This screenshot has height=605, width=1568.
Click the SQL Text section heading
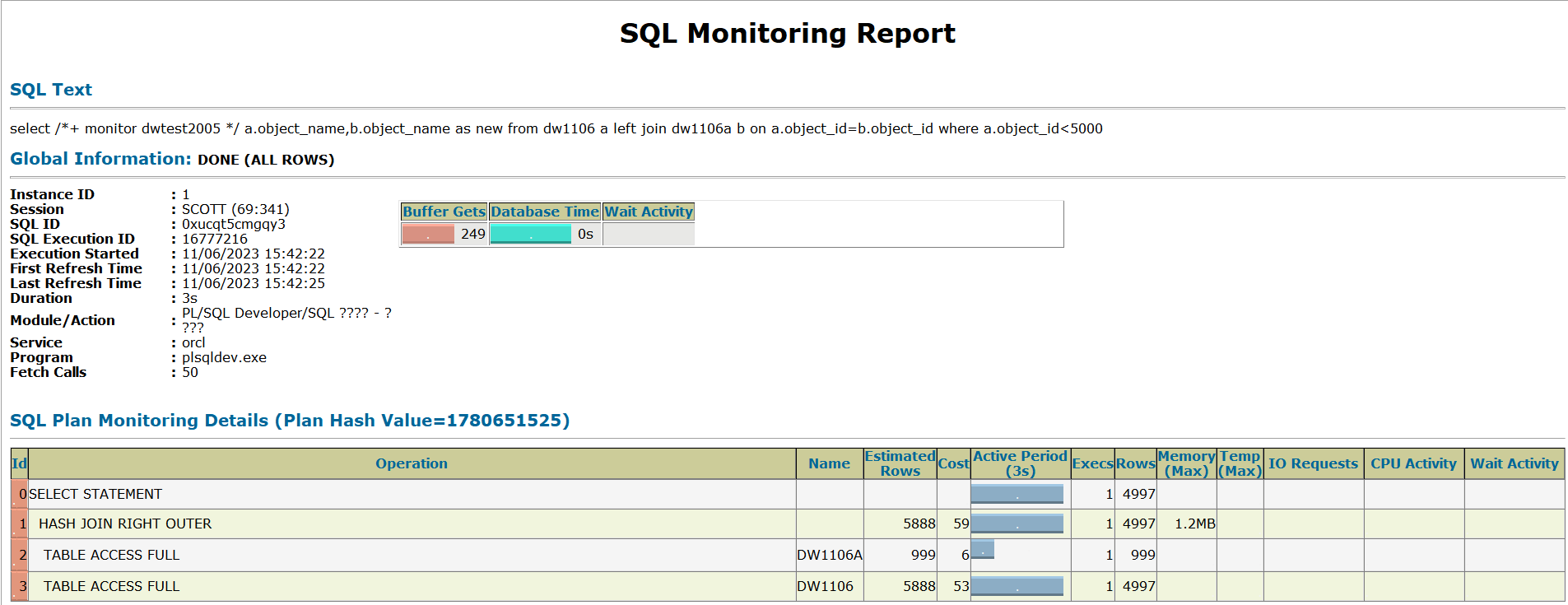[51, 90]
